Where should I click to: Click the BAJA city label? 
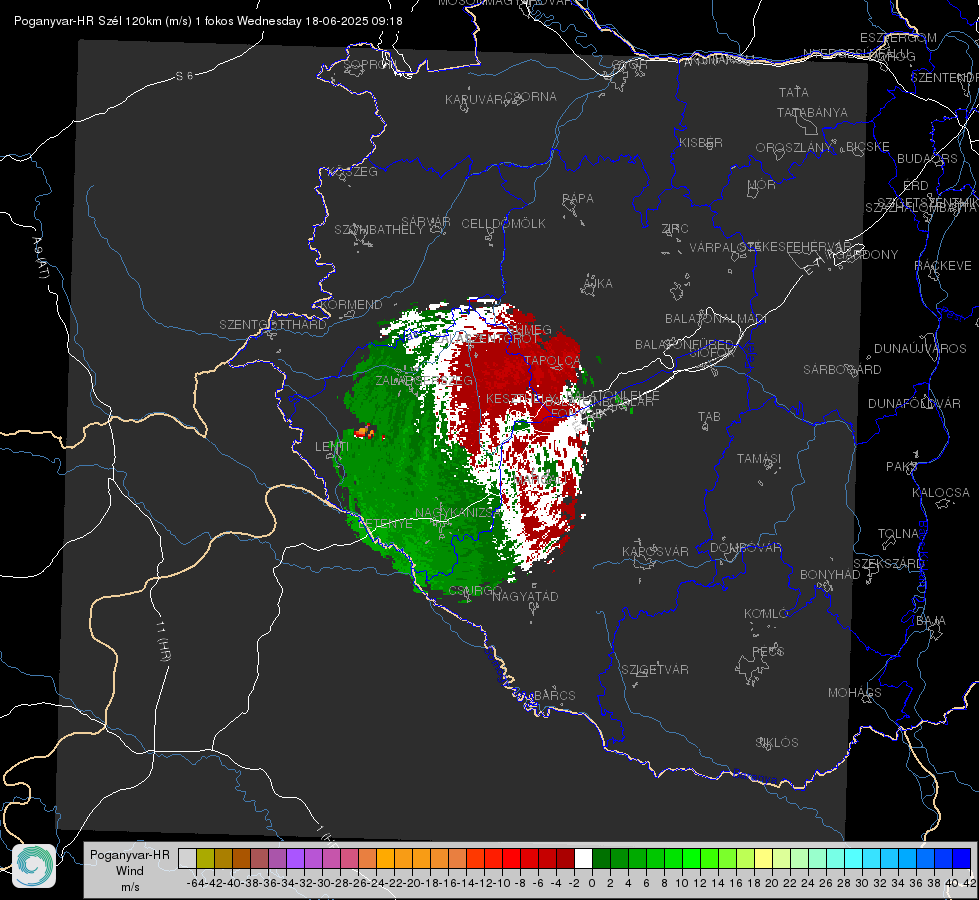[x=931, y=621]
